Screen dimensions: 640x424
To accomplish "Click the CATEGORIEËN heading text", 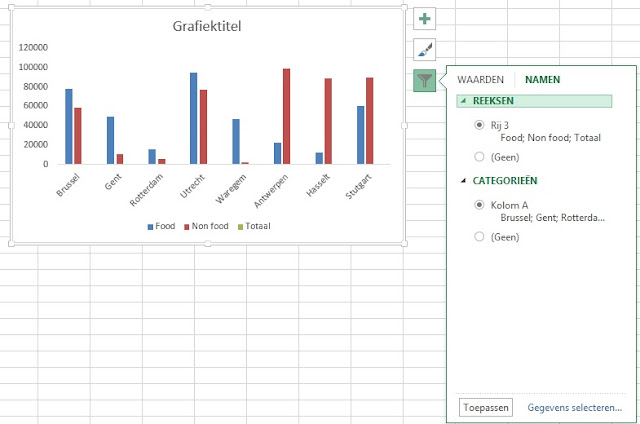I will [505, 180].
